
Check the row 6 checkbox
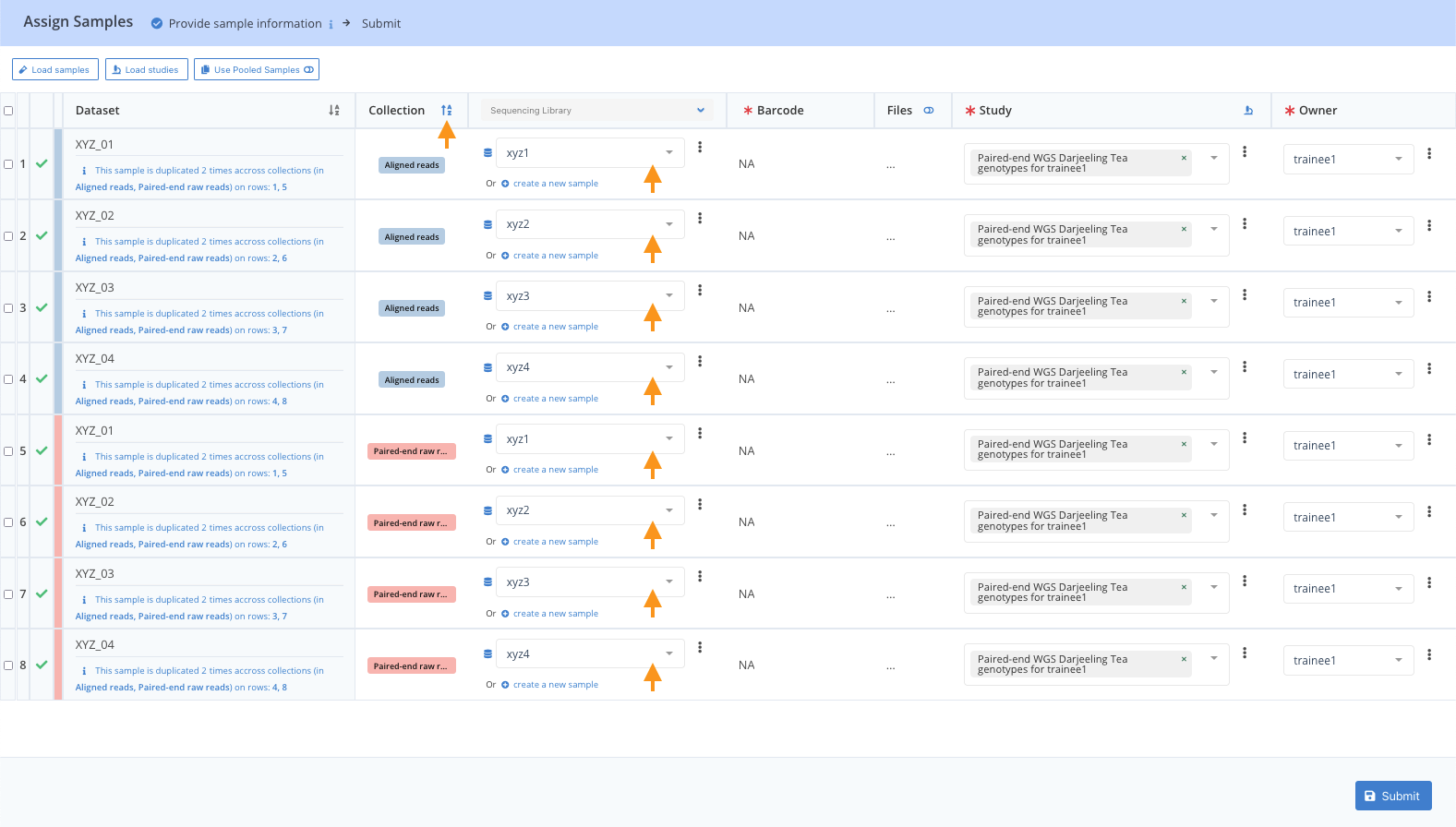click(x=8, y=522)
